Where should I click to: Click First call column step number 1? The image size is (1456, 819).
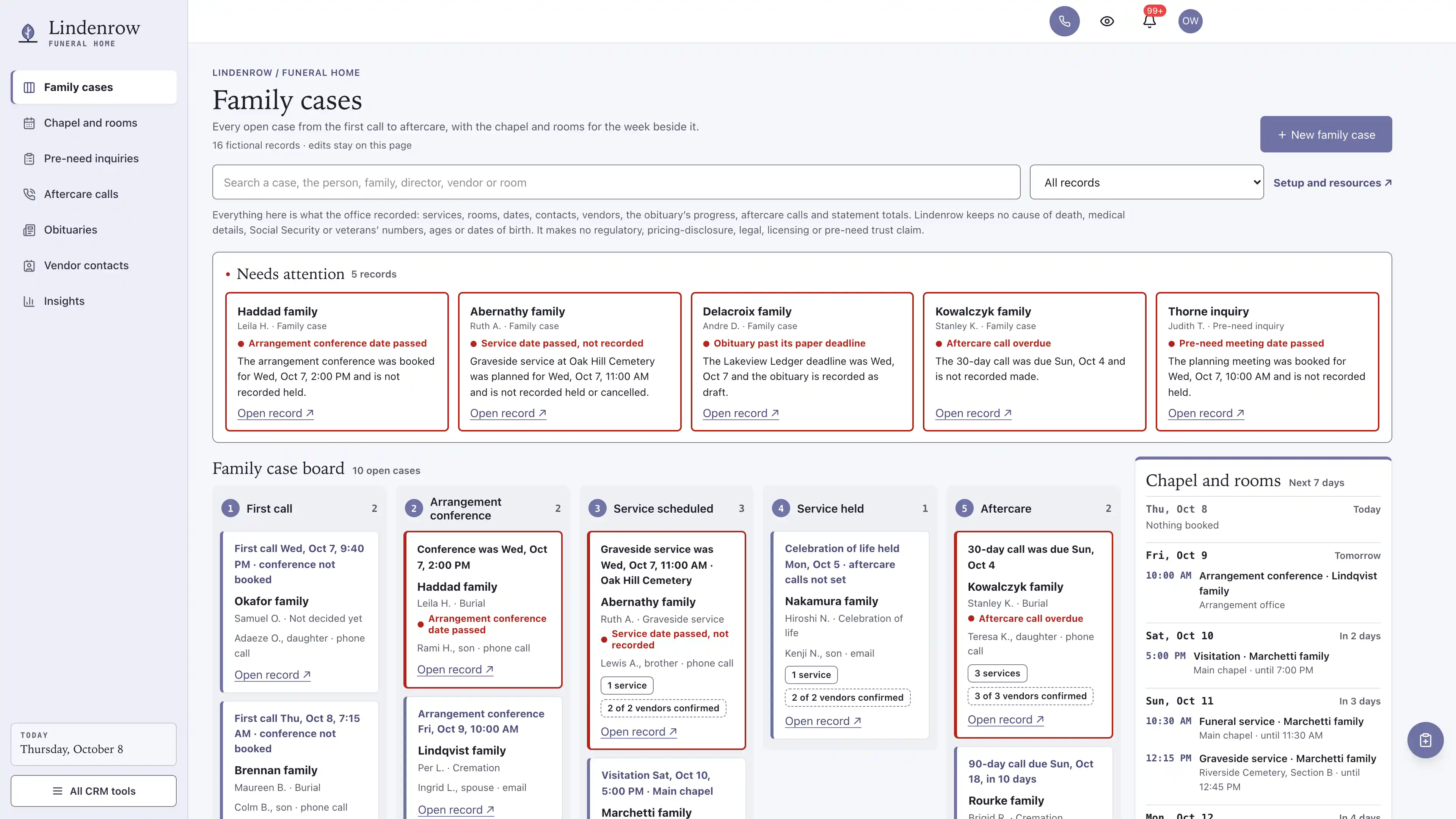230,508
